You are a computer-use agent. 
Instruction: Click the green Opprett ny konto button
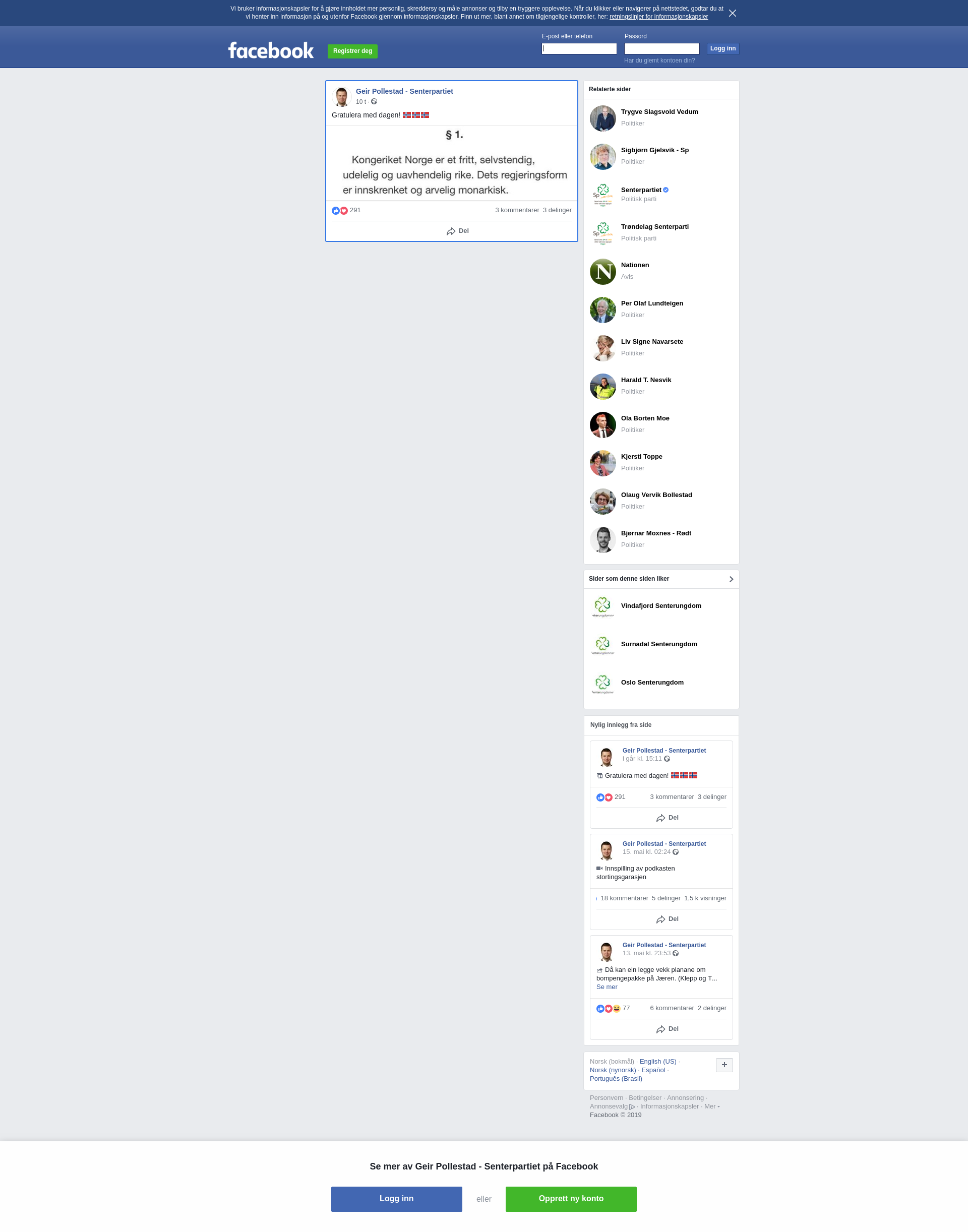click(x=571, y=1199)
